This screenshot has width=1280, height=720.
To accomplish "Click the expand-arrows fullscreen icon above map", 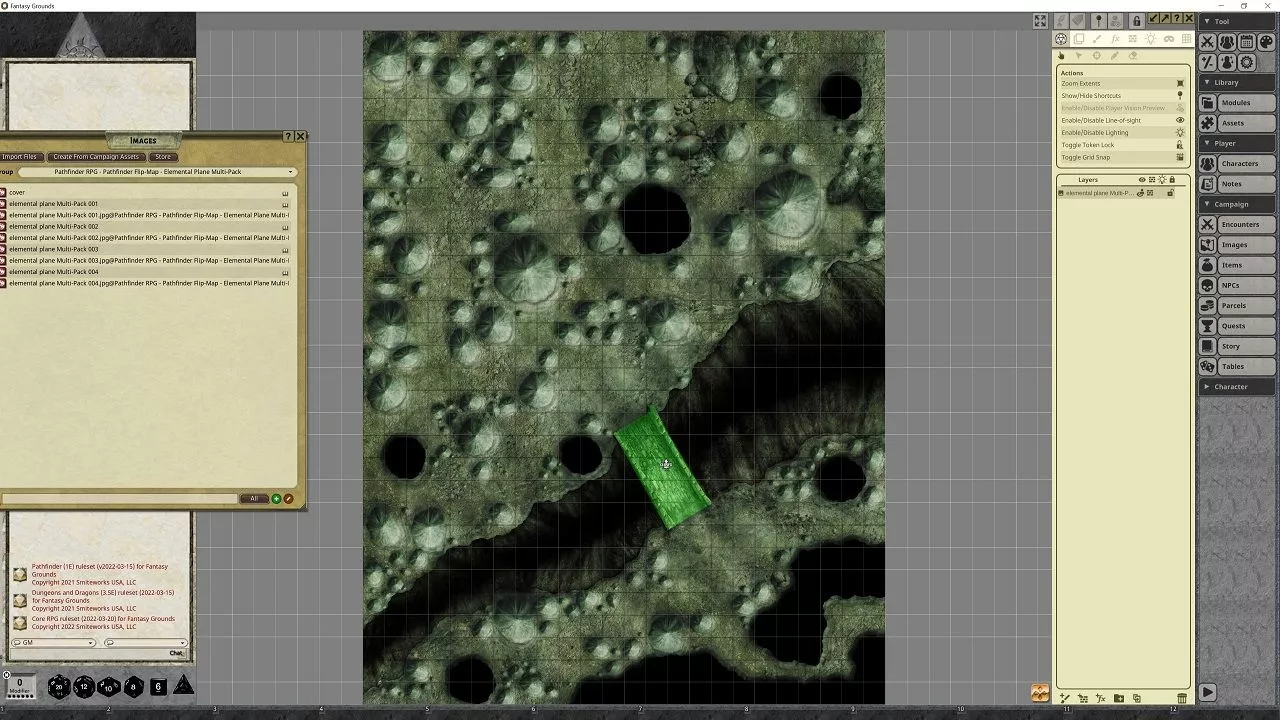I will pyautogui.click(x=1040, y=21).
